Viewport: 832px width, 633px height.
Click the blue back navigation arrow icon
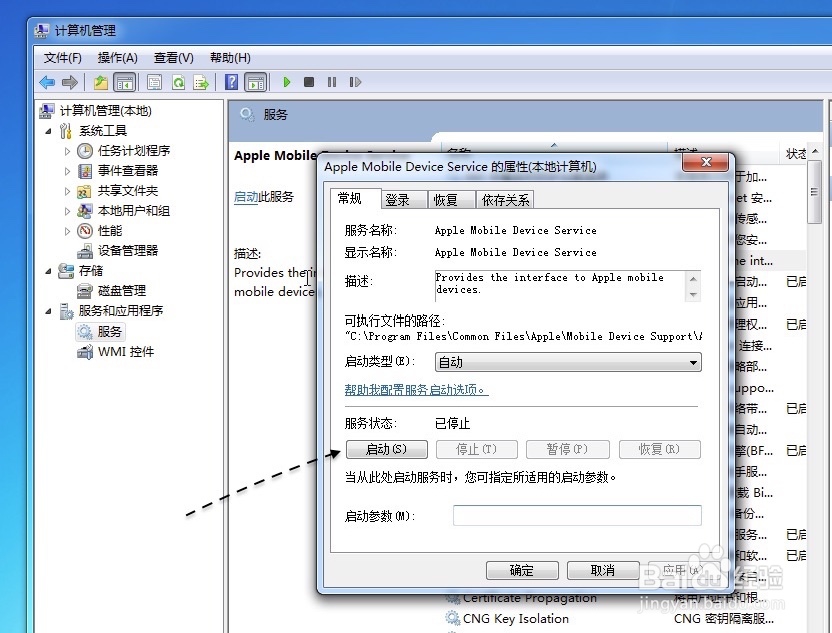[48, 81]
